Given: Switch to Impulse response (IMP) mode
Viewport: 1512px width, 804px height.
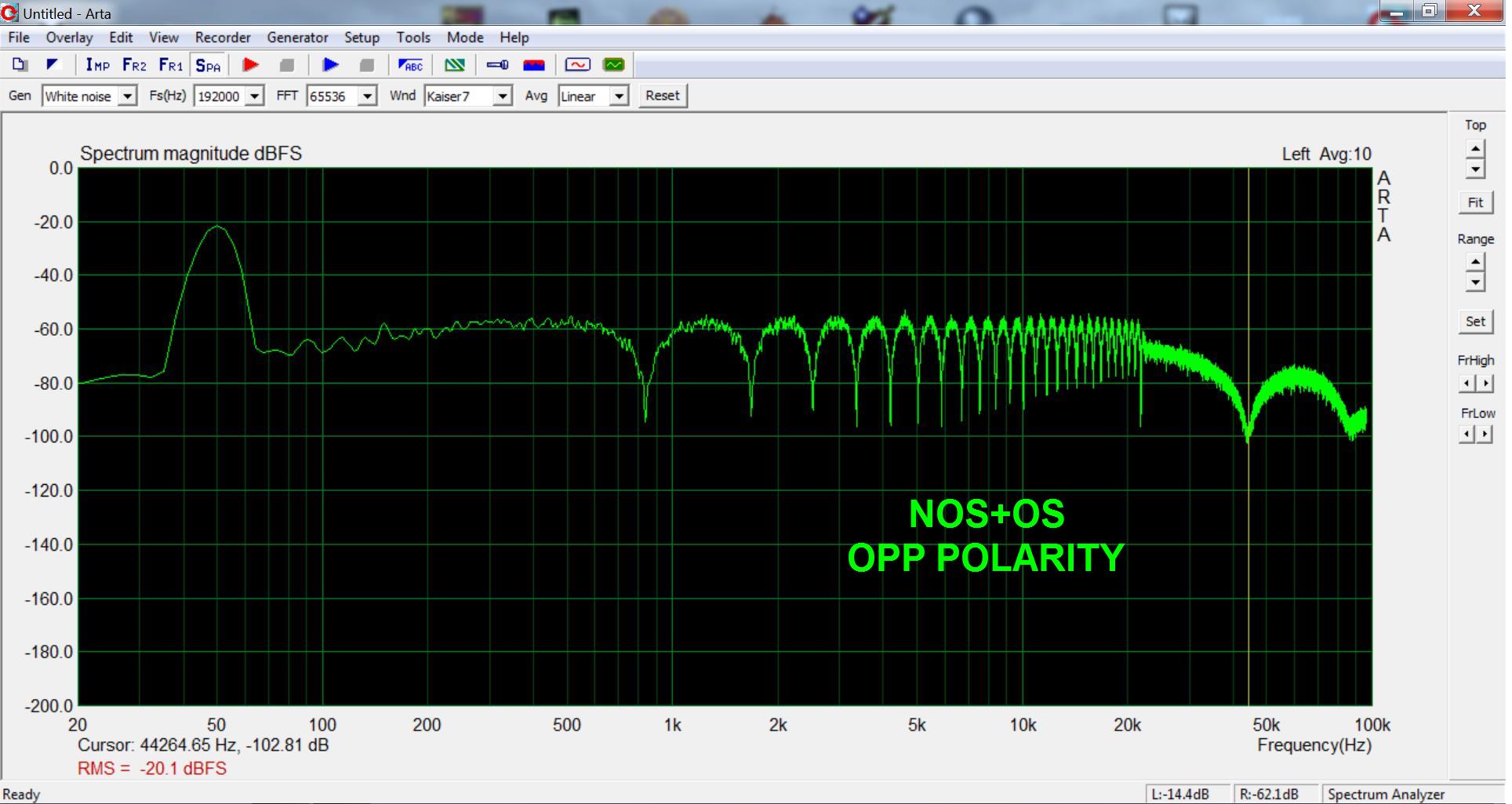Looking at the screenshot, I should point(98,65).
